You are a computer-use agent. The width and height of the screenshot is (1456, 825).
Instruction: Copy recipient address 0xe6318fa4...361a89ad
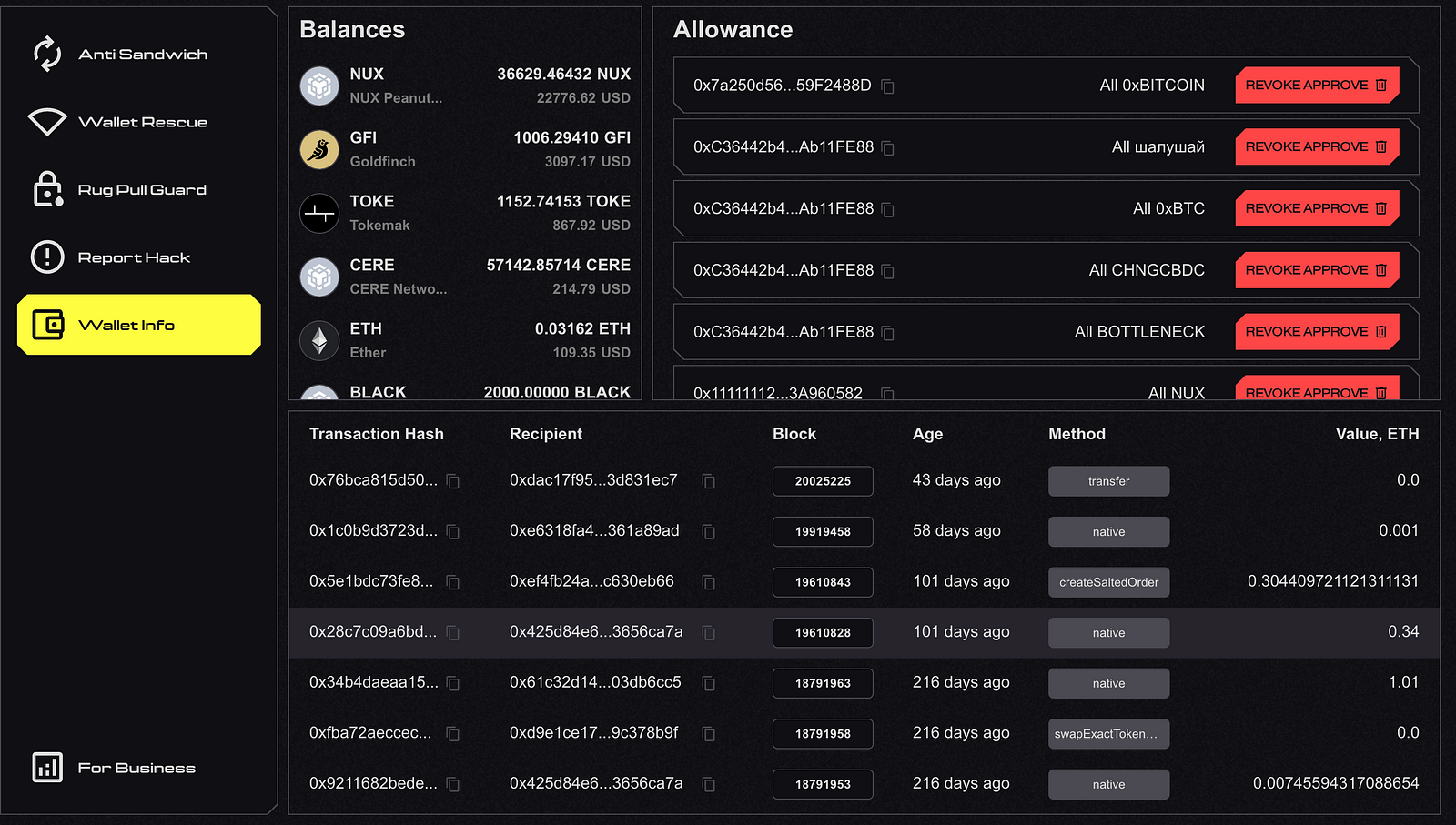[709, 532]
